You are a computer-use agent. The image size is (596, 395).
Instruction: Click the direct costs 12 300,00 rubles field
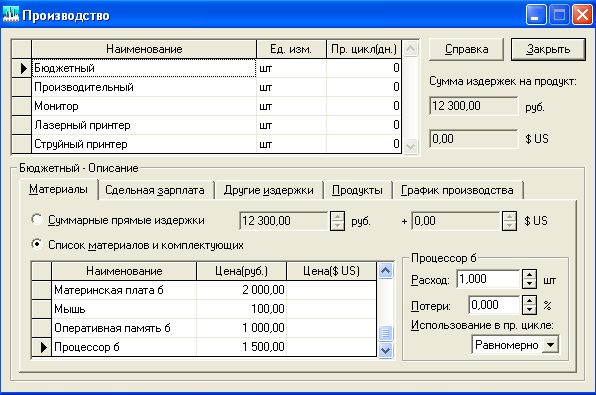(283, 221)
